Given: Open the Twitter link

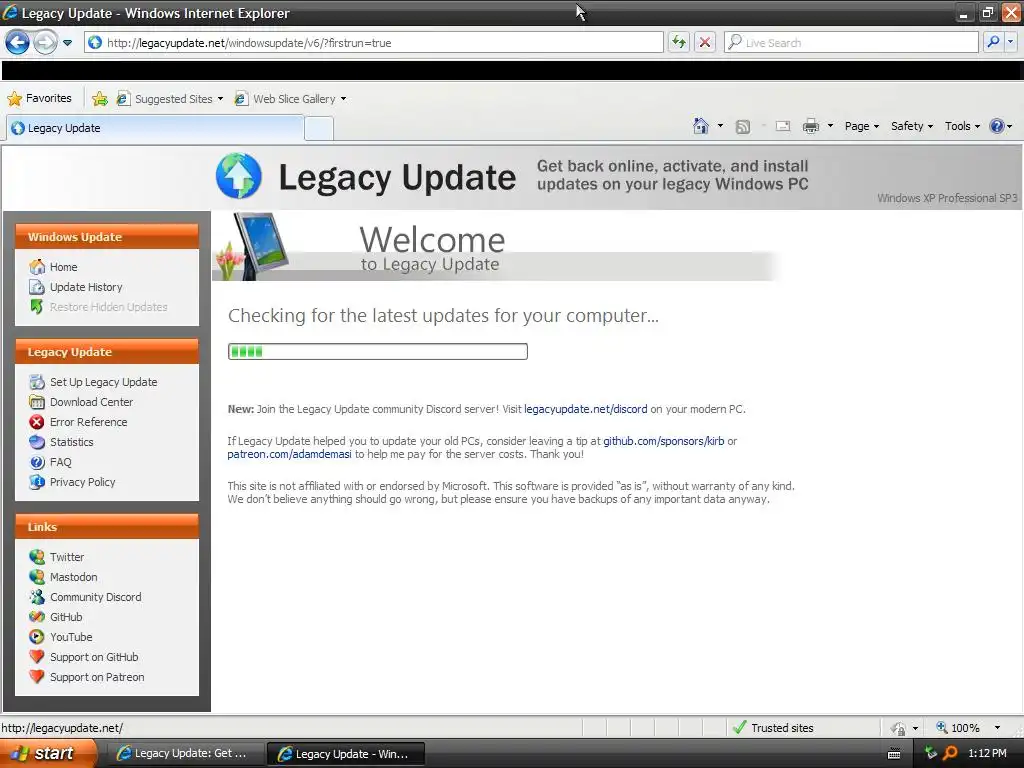Looking at the screenshot, I should coord(67,557).
